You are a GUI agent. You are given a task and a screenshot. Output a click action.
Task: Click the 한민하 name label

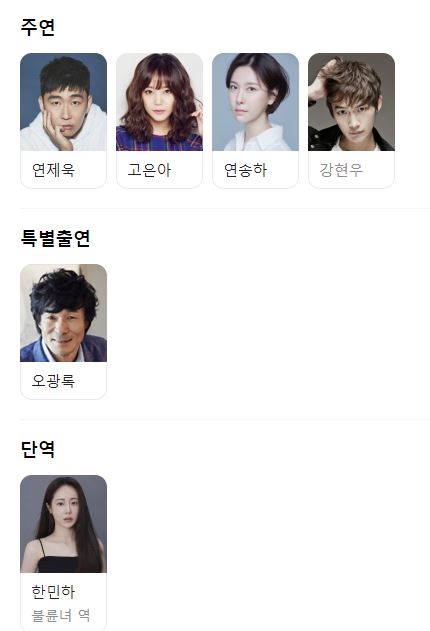click(53, 592)
